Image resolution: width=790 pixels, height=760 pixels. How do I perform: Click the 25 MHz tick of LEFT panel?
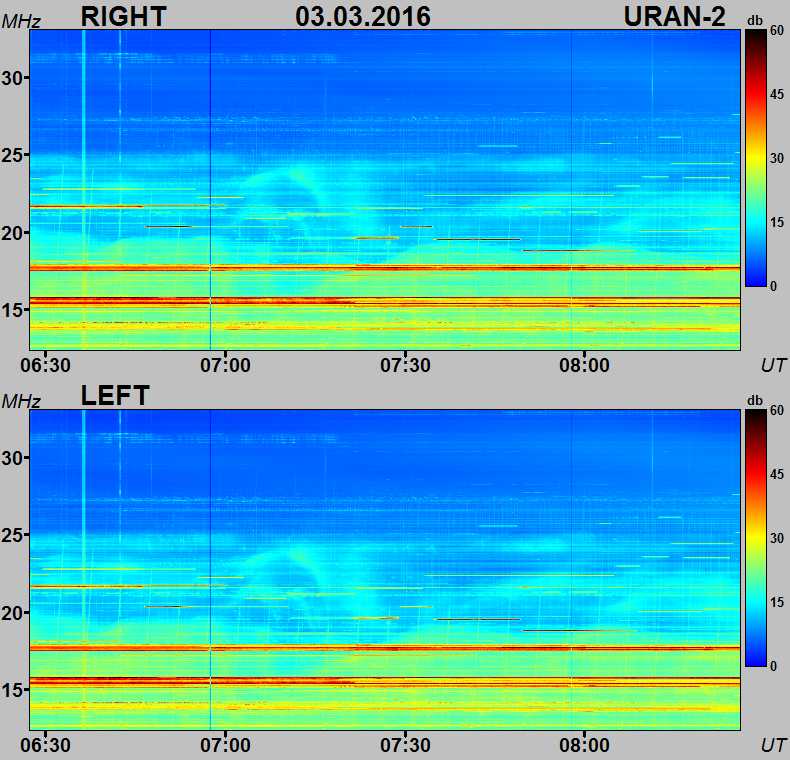pyautogui.click(x=12, y=535)
